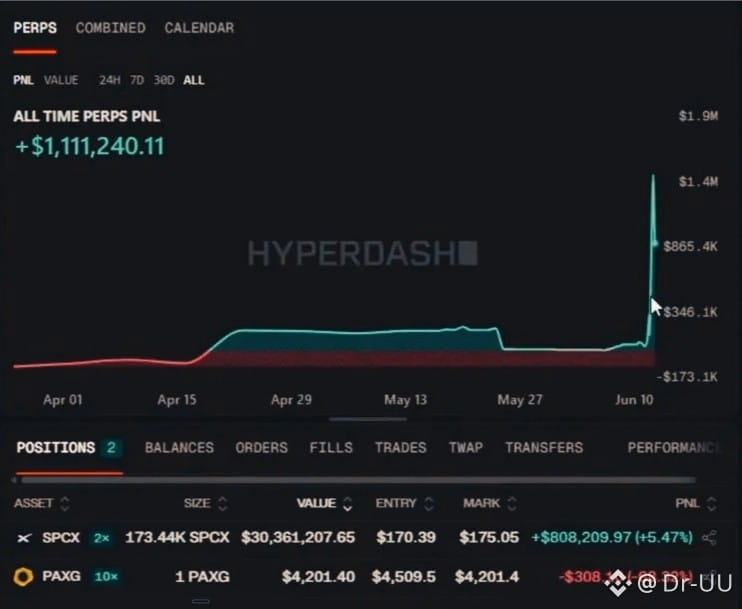Screen dimensions: 742x609
Task: Click the SPCX 2x leverage badge
Action: (102, 538)
